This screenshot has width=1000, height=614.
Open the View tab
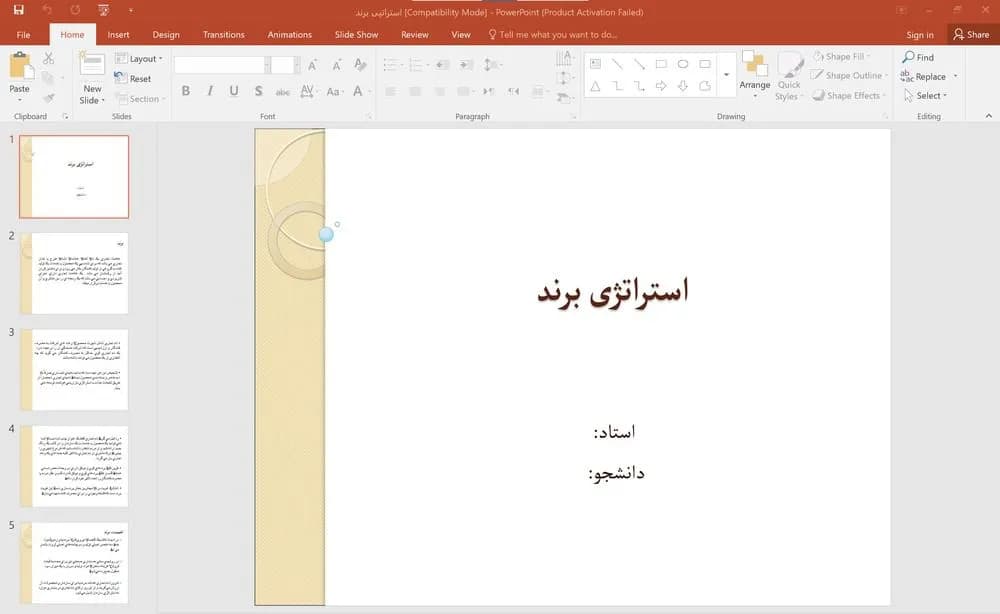pyautogui.click(x=460, y=34)
